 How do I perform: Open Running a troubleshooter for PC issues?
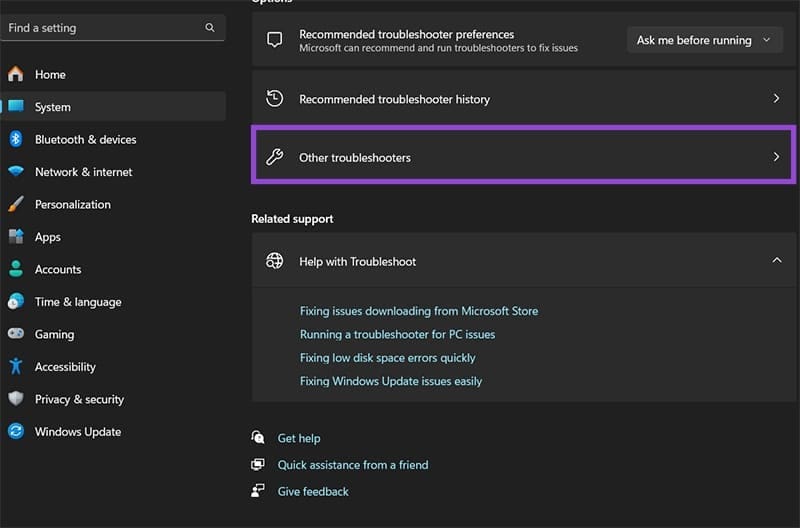pyautogui.click(x=397, y=334)
